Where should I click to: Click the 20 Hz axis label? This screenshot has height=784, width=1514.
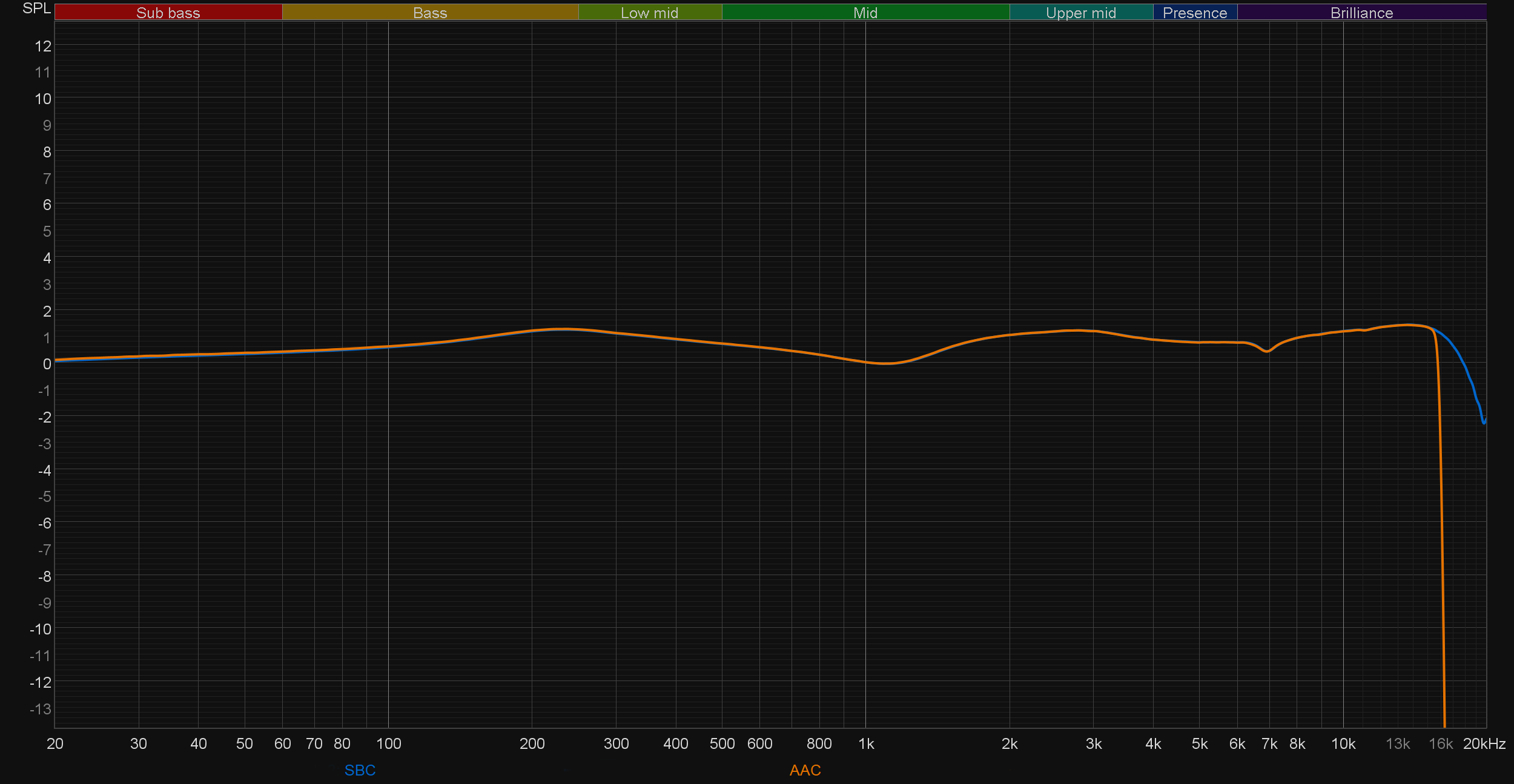(55, 743)
